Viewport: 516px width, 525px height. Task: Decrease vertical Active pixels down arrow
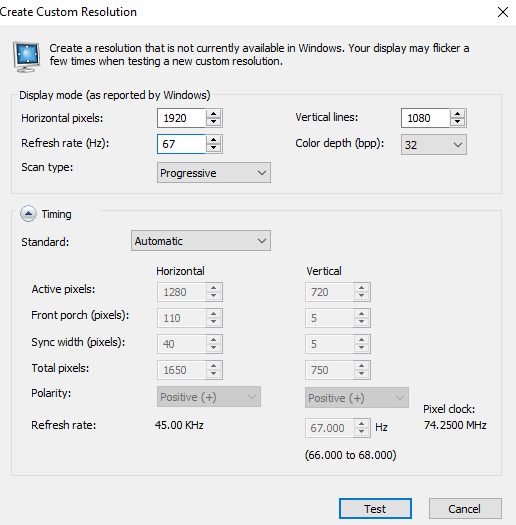pos(362,296)
